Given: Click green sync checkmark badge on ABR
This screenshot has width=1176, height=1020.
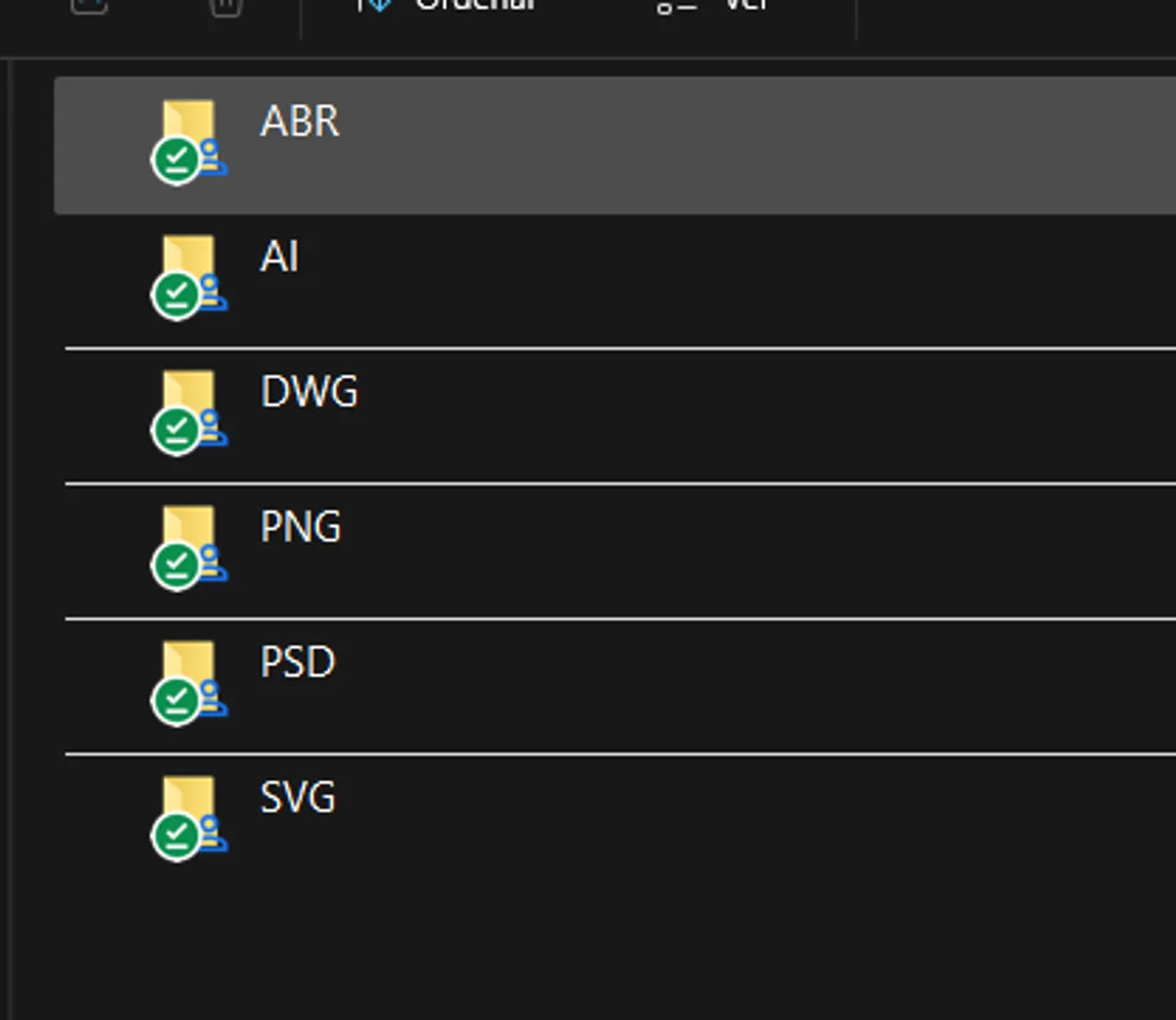Looking at the screenshot, I should pos(176,160).
